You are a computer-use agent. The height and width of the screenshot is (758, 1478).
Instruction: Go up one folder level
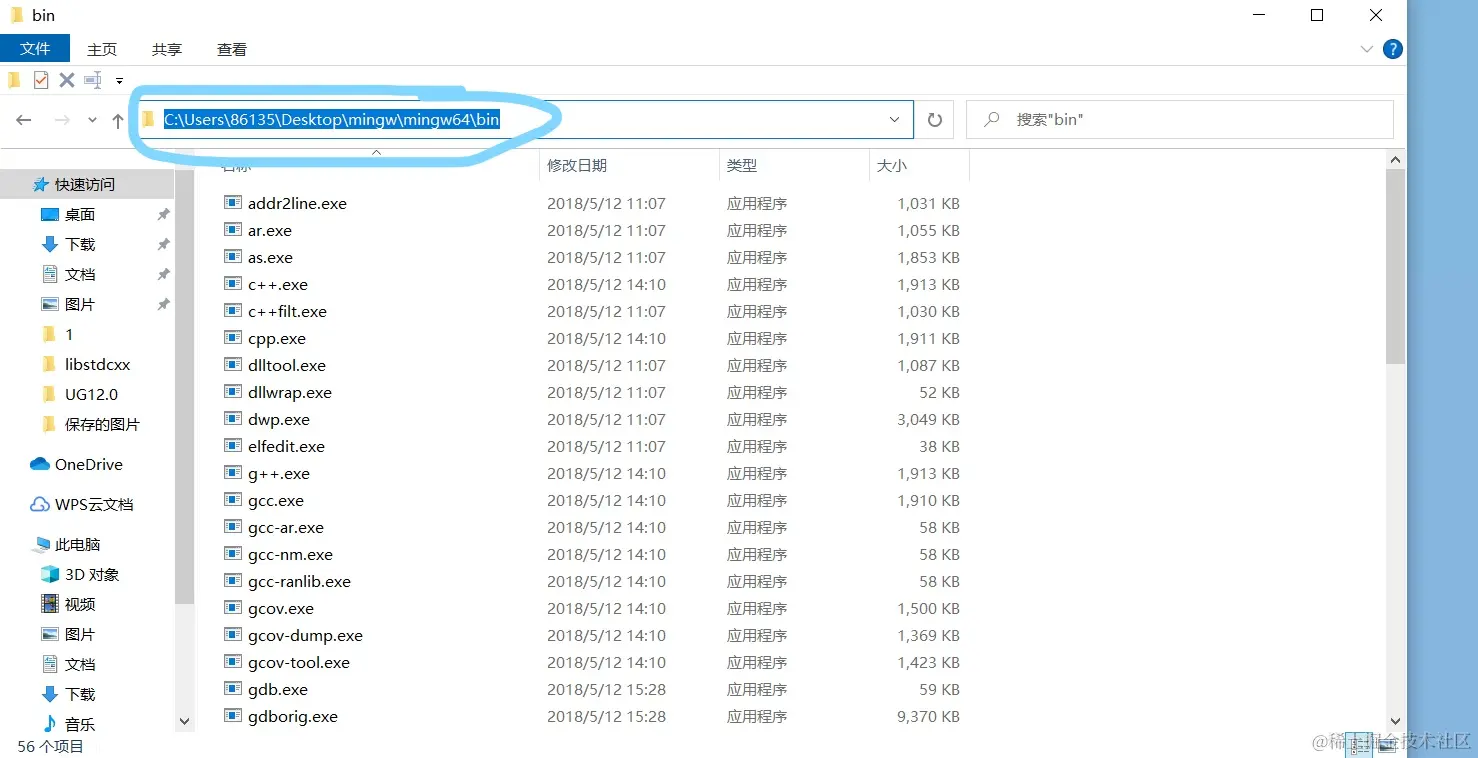point(118,120)
